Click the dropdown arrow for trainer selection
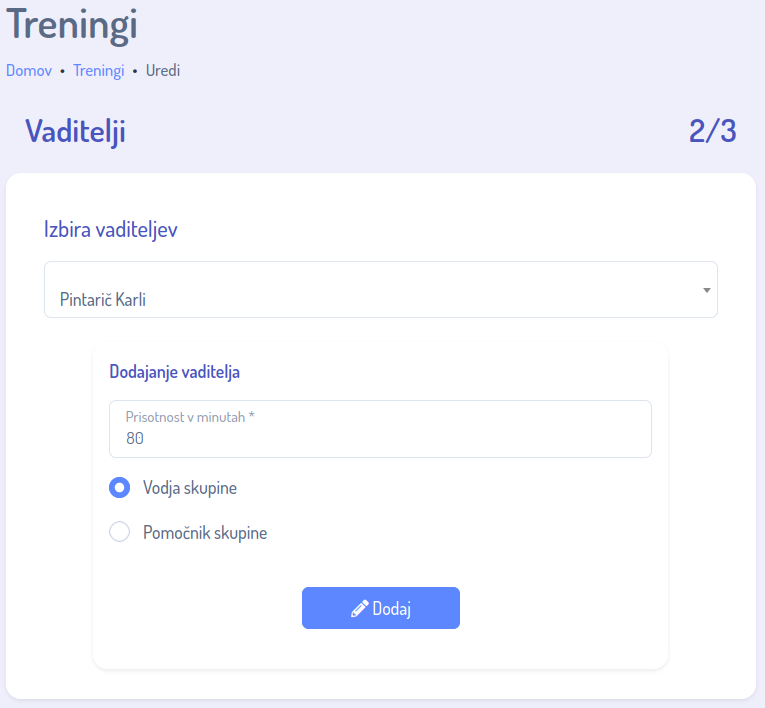 (x=706, y=290)
